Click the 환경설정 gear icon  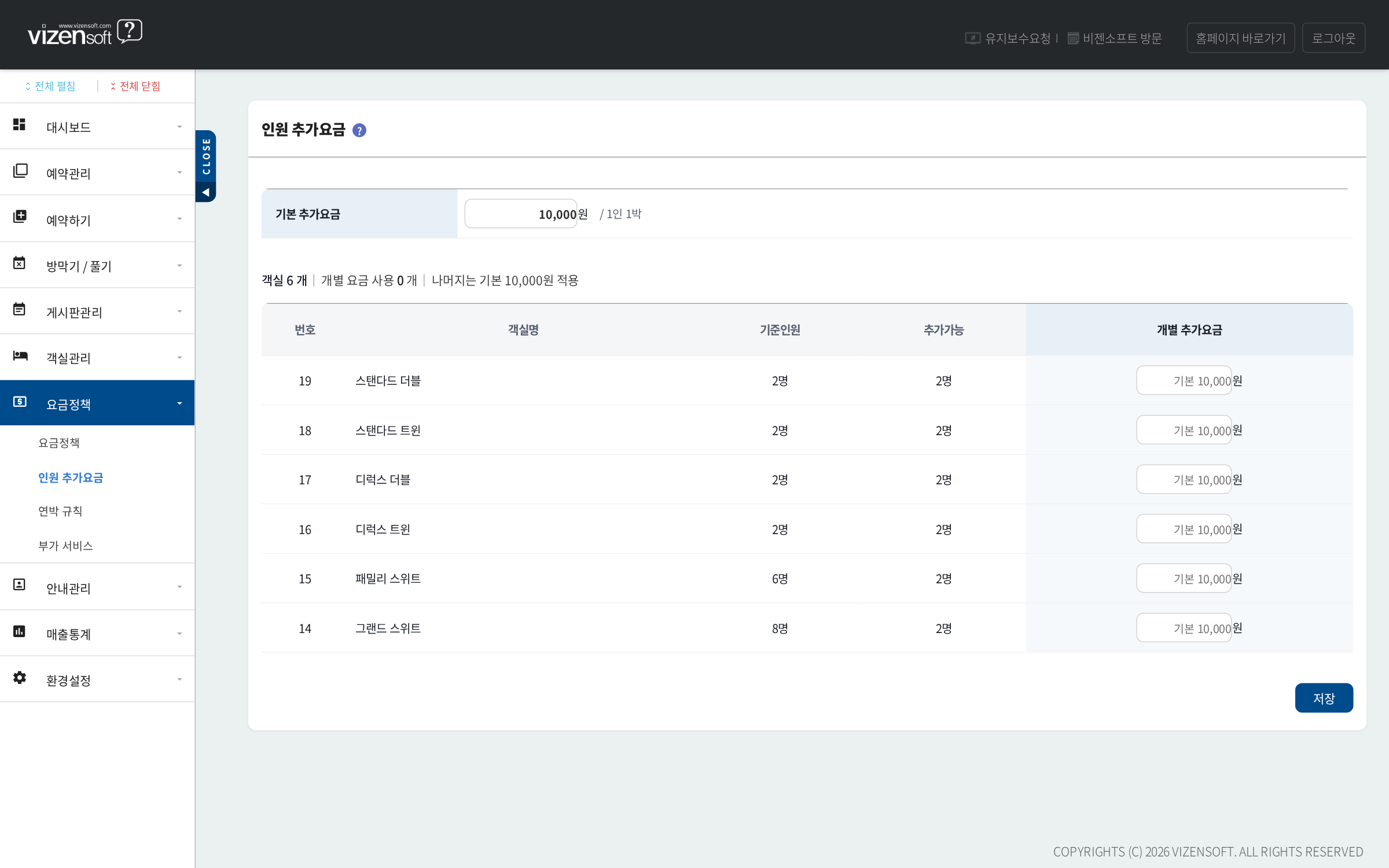coord(20,678)
